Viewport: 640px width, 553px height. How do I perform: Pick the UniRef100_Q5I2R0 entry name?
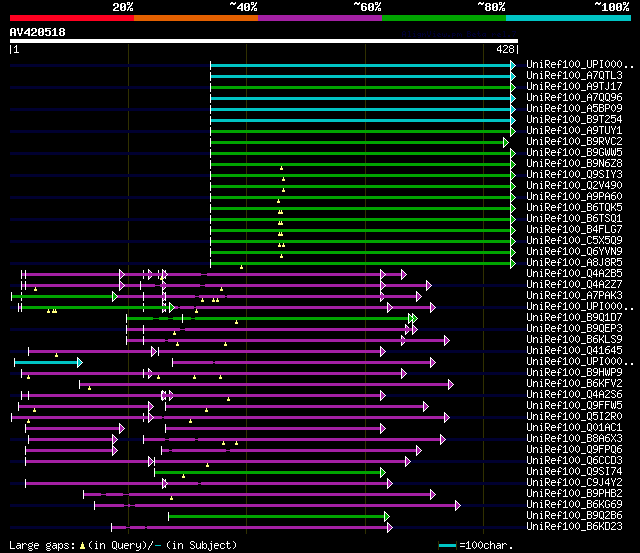pos(574,417)
